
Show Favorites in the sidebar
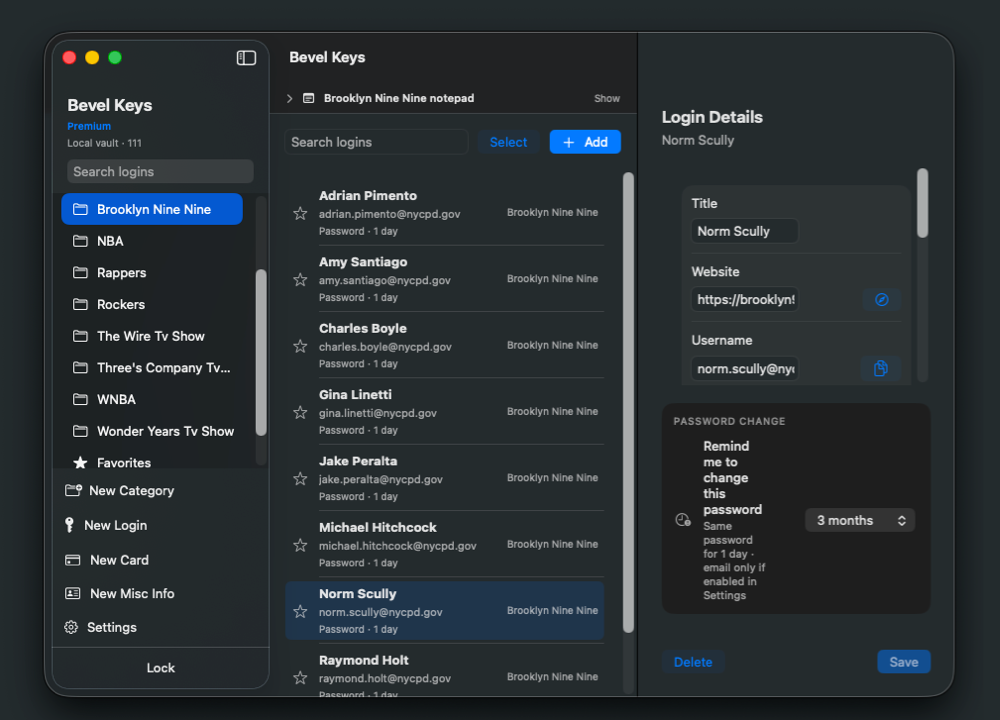[x=152, y=462]
